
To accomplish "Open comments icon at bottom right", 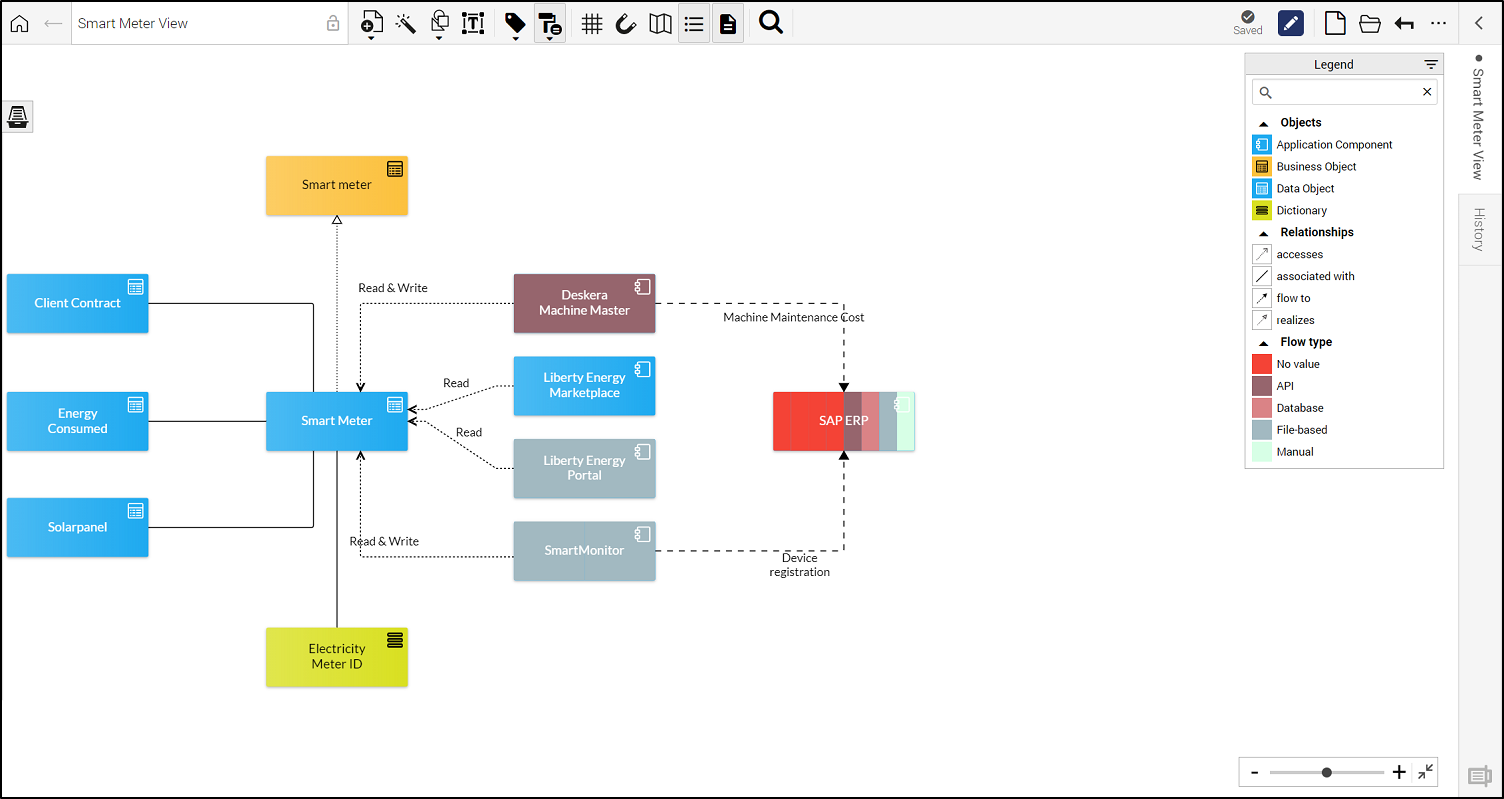I will pyautogui.click(x=1479, y=776).
